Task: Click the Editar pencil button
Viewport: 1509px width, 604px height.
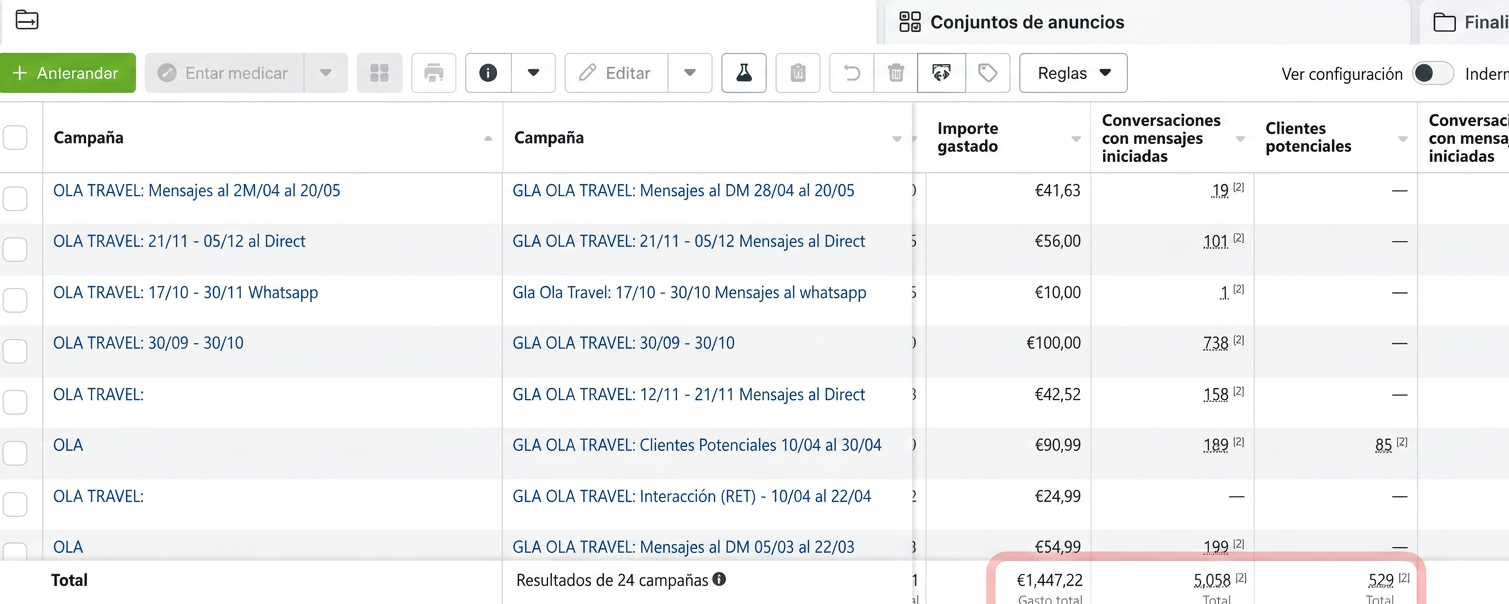Action: tap(616, 73)
